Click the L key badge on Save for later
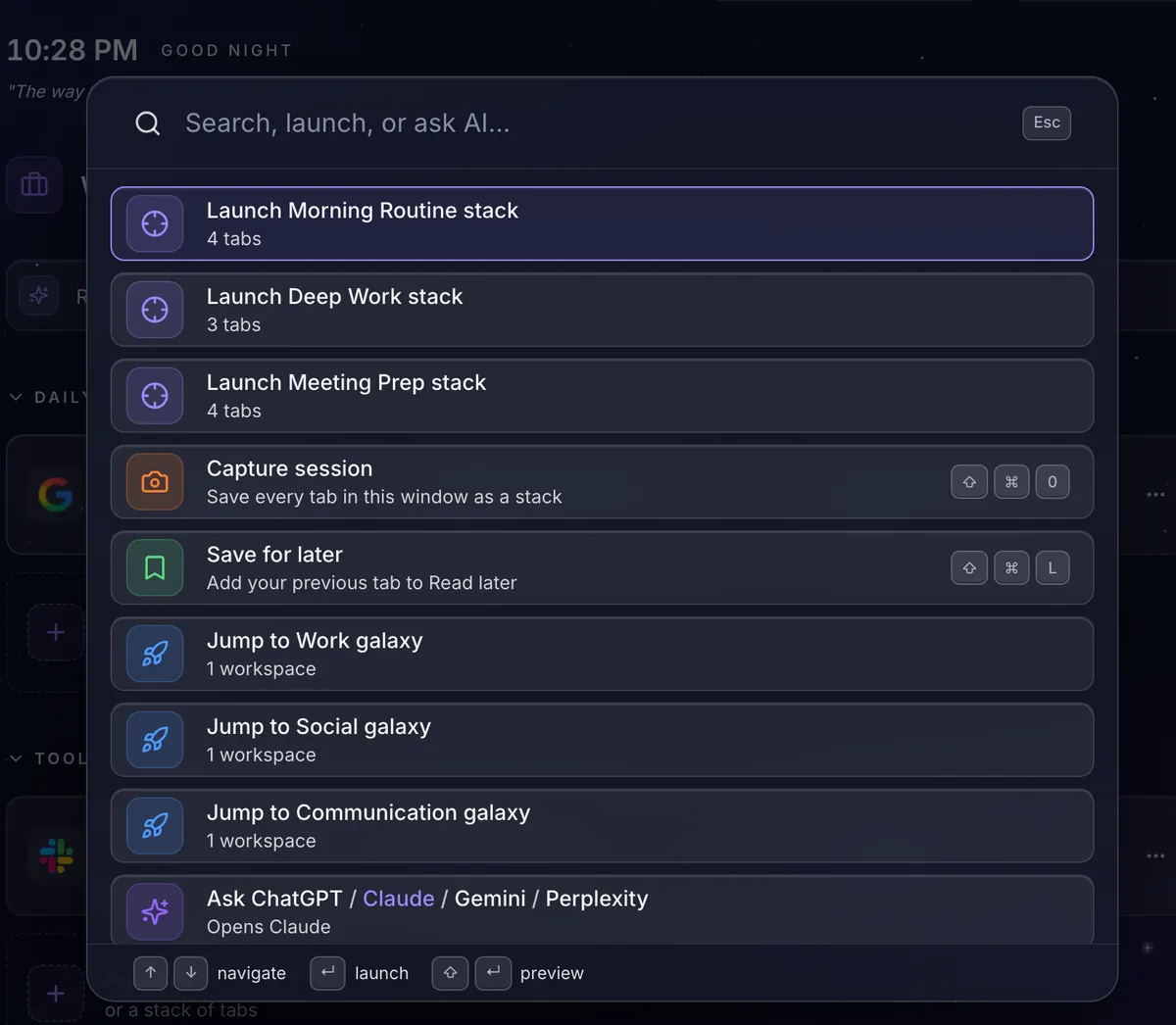 point(1053,568)
